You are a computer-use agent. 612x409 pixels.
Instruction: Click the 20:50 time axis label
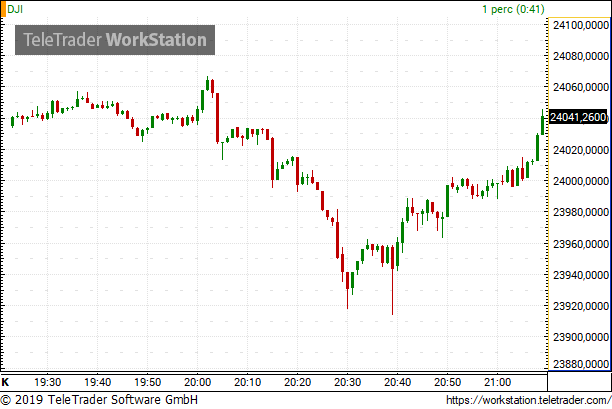(x=447, y=382)
